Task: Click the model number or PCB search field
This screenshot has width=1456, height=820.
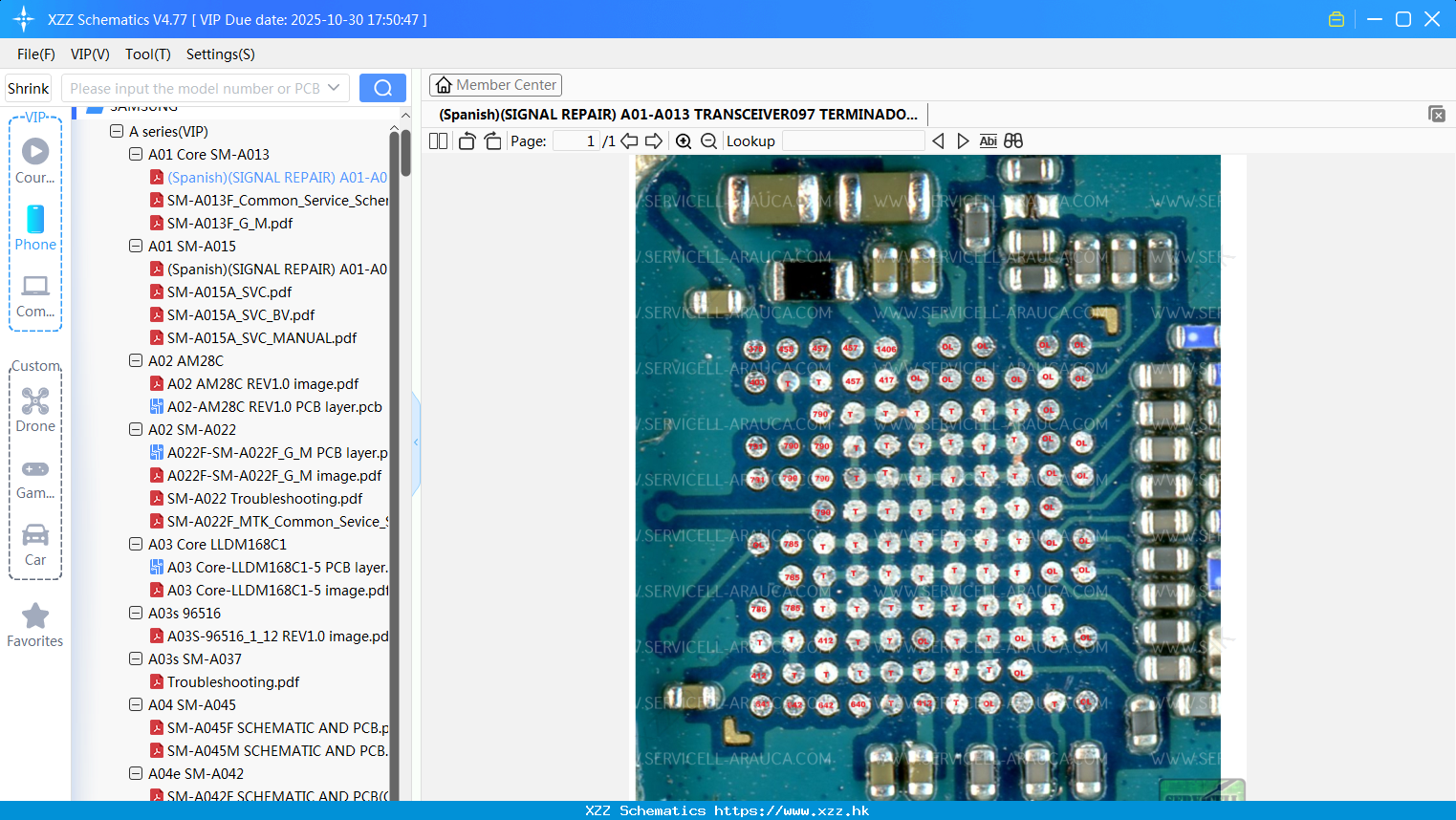Action: click(196, 88)
